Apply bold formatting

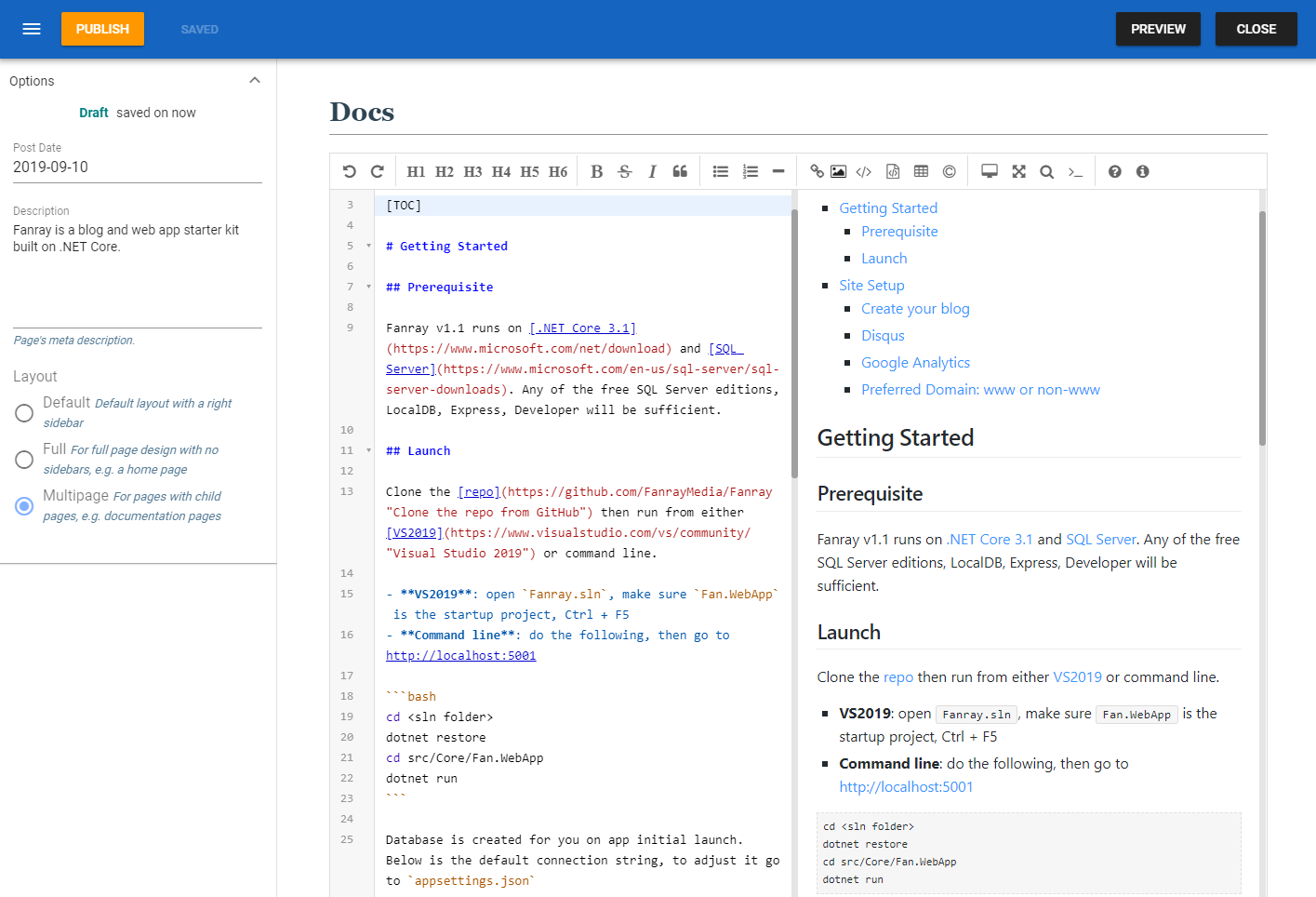tap(596, 171)
